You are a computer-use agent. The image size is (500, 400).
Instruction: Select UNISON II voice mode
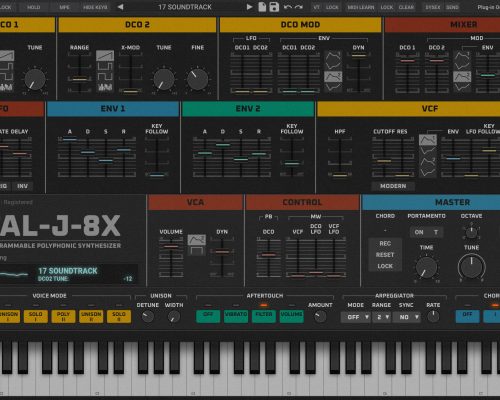(x=91, y=316)
